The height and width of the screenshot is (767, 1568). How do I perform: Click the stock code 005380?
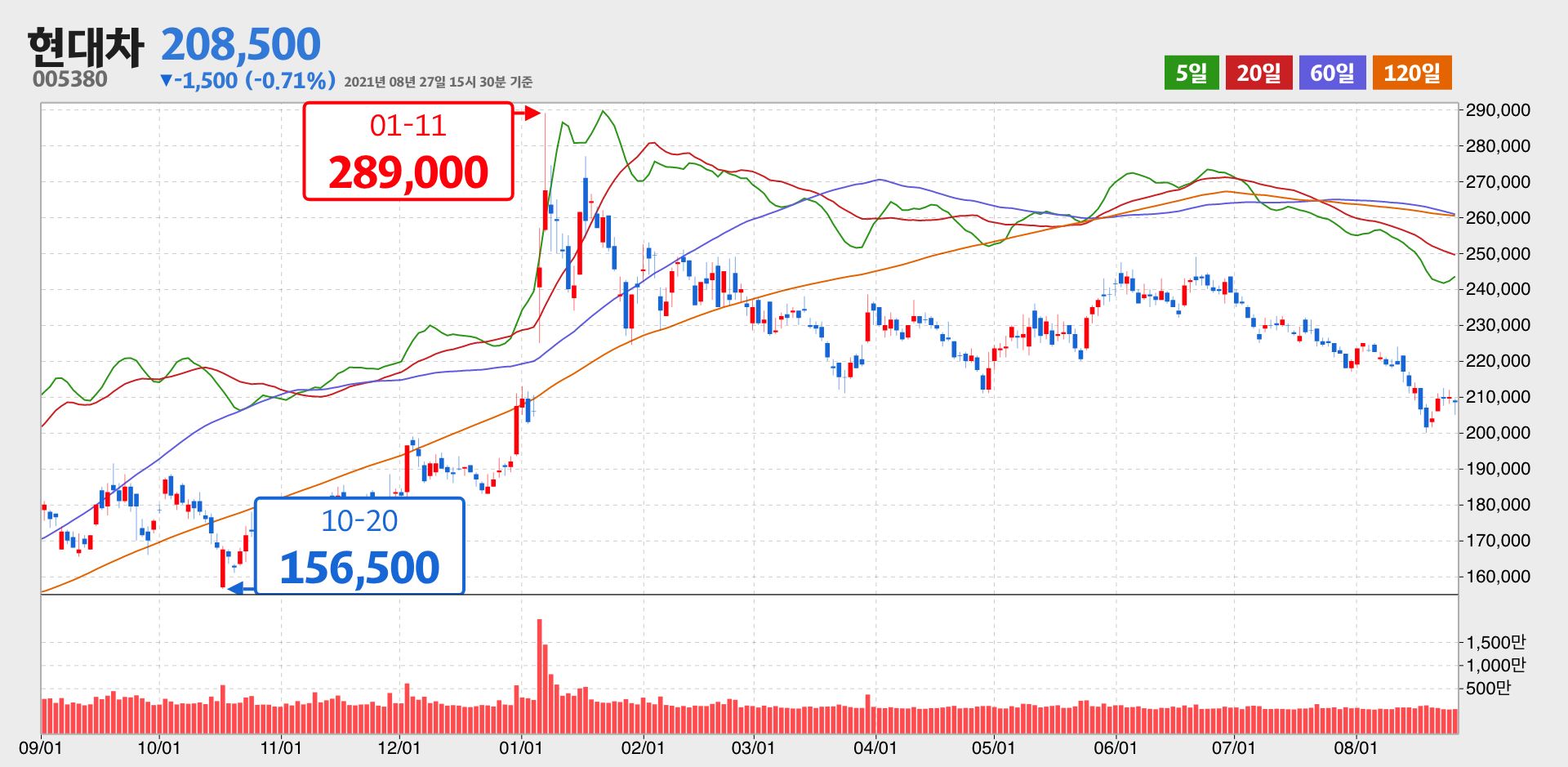(70, 79)
